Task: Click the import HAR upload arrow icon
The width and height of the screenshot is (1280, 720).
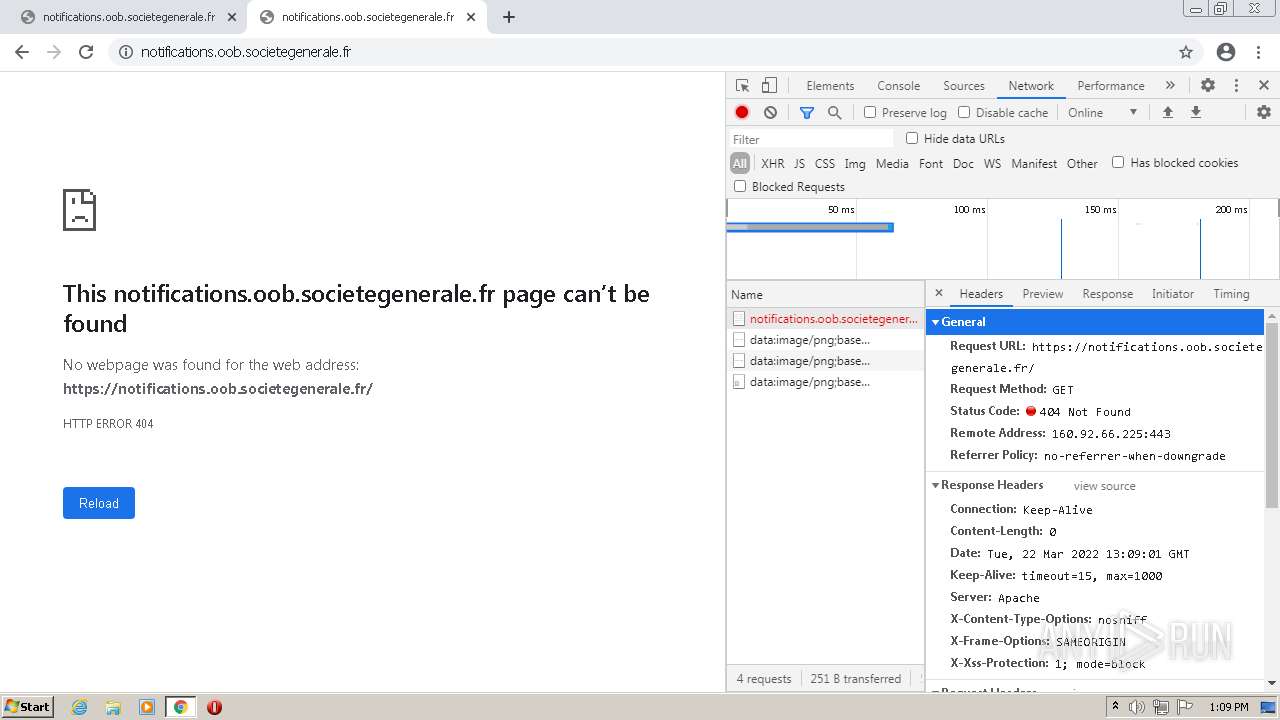Action: pos(1167,112)
